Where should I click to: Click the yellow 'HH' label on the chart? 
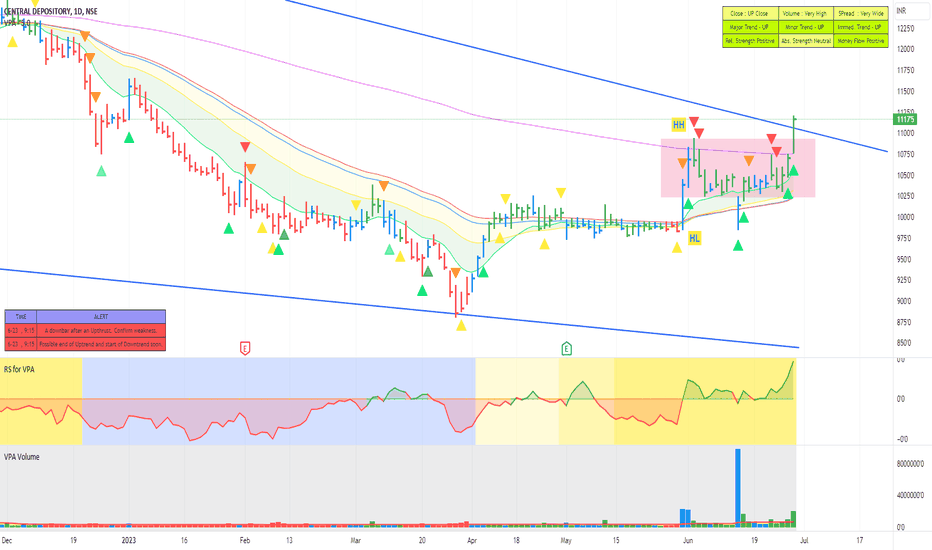(x=678, y=125)
